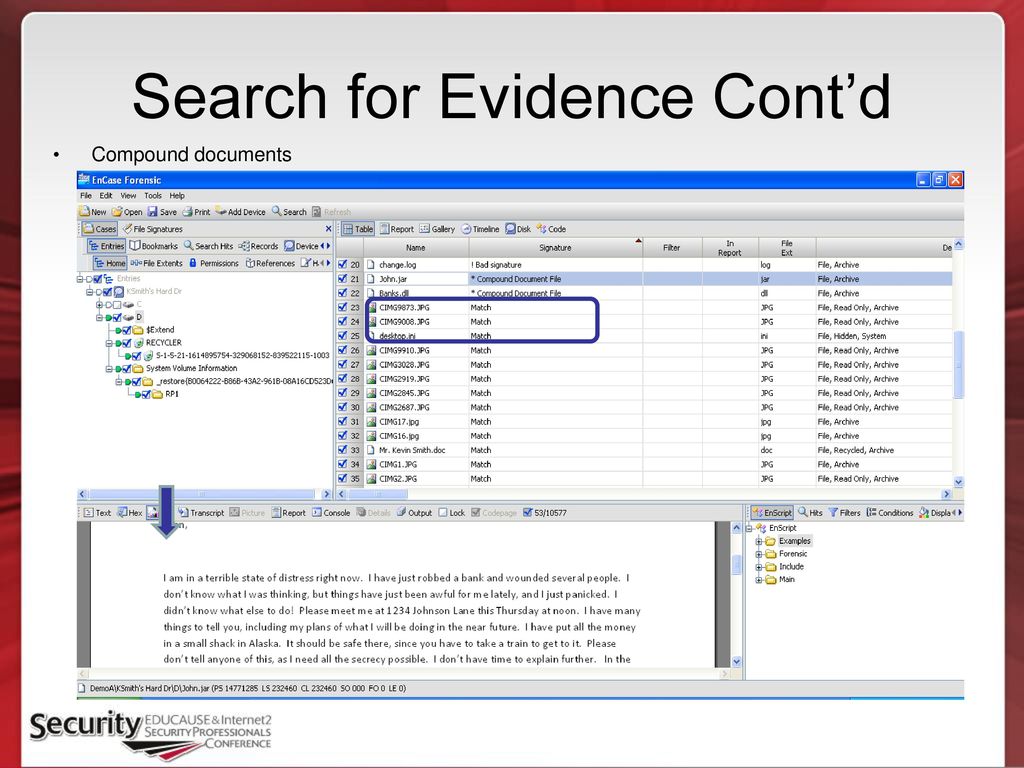This screenshot has height=768, width=1024.
Task: Open Filters tab in right pane
Action: click(x=844, y=513)
